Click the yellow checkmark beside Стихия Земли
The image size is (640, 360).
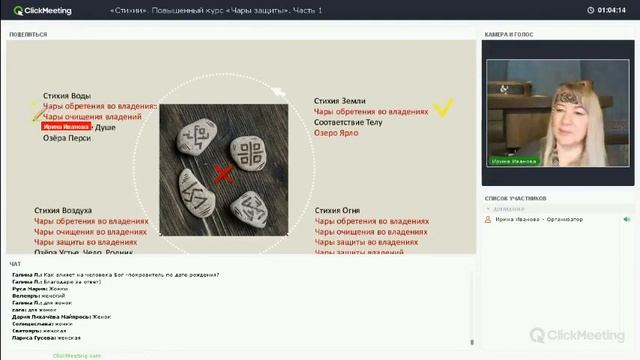(x=443, y=108)
